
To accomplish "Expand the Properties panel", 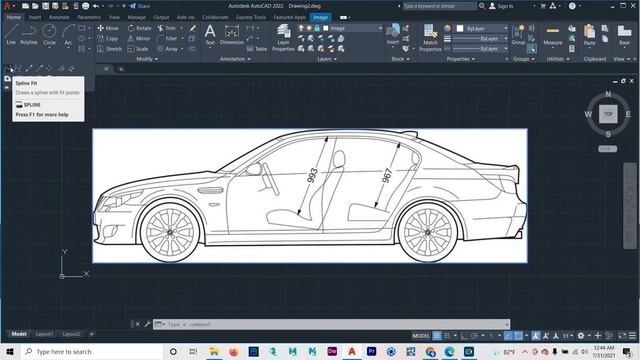I will coord(461,59).
